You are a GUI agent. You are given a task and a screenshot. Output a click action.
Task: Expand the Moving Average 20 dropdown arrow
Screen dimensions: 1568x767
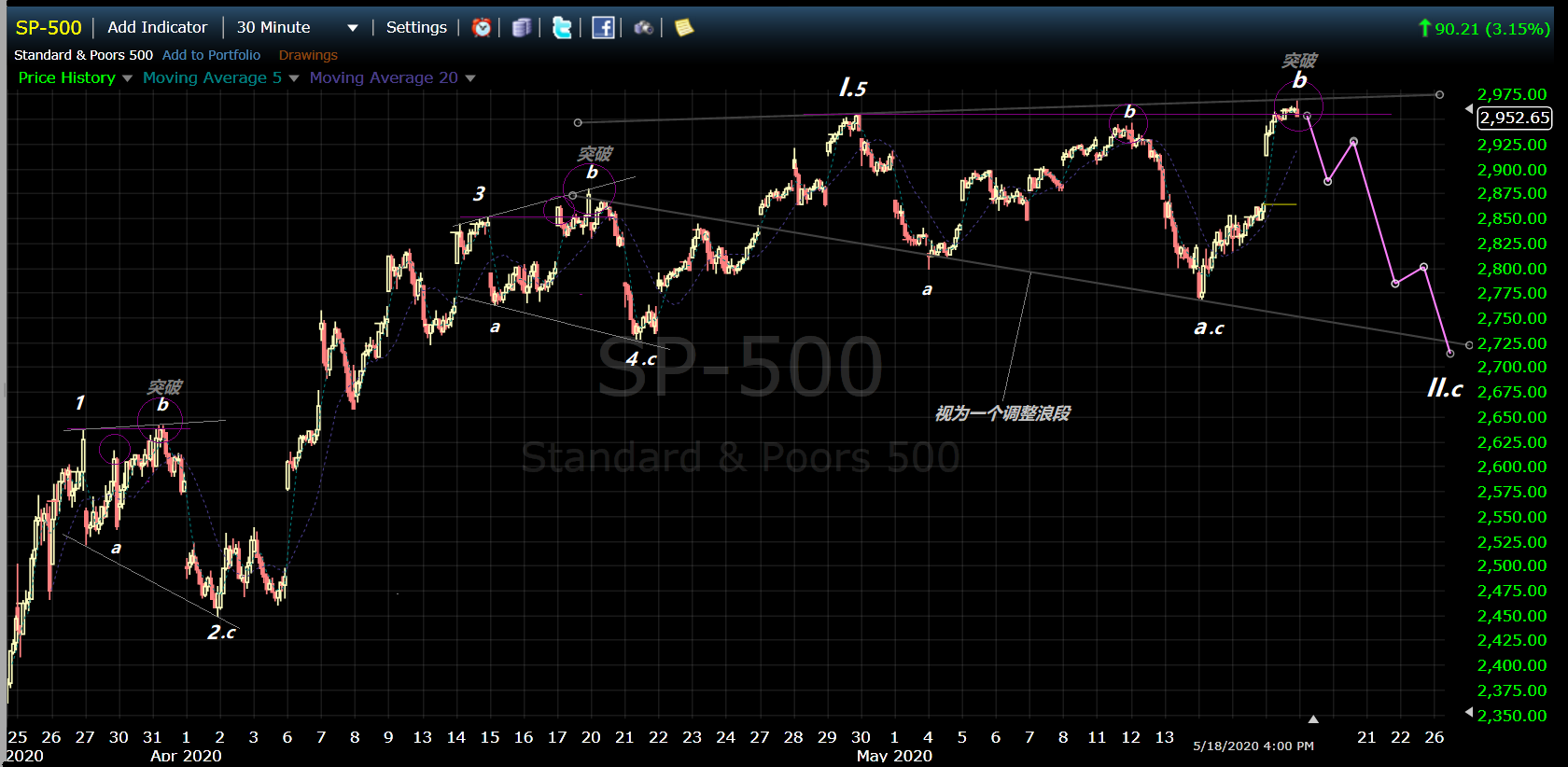[x=470, y=78]
